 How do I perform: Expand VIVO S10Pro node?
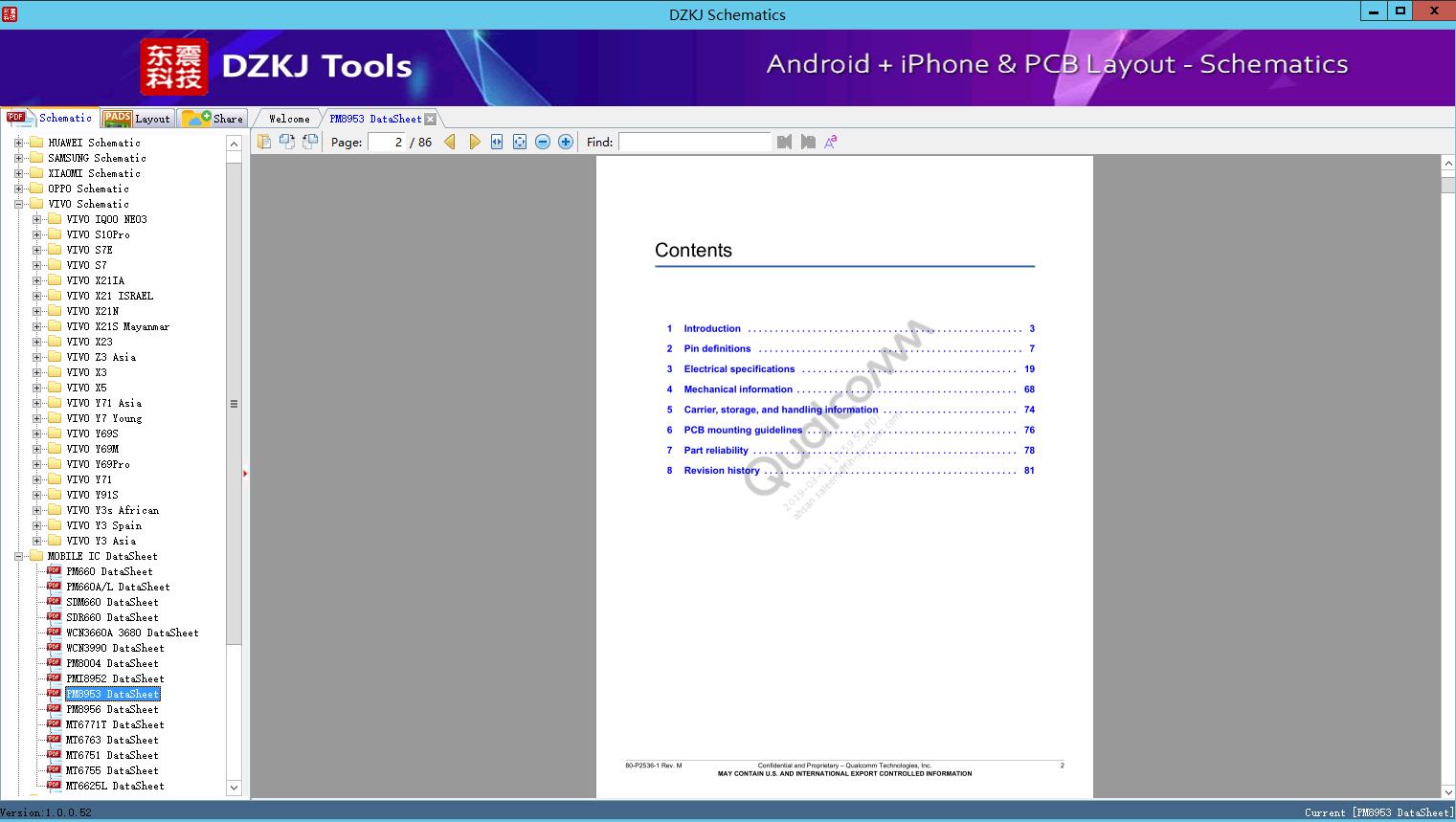click(36, 234)
